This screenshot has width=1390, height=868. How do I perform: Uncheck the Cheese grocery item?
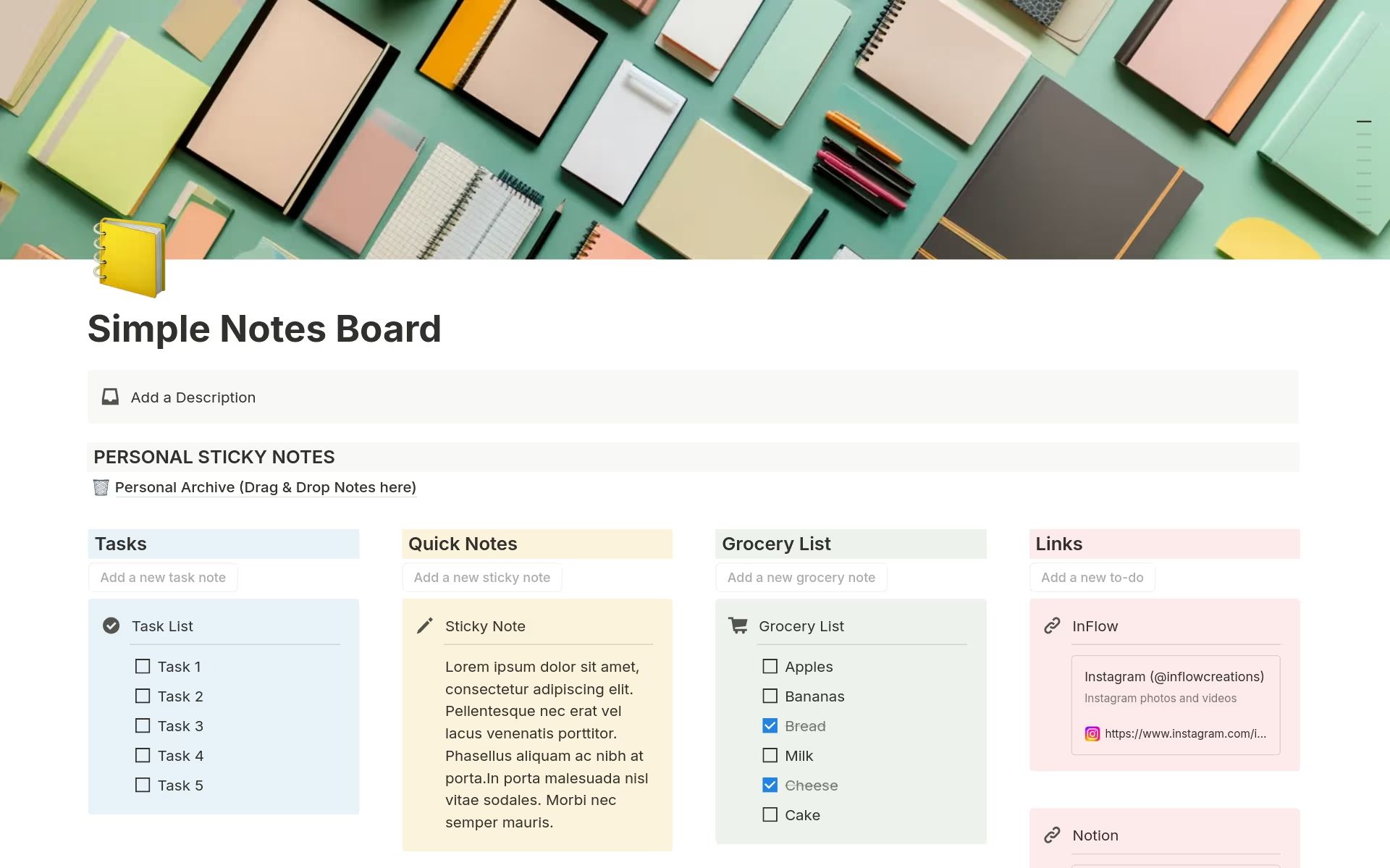[x=770, y=785]
